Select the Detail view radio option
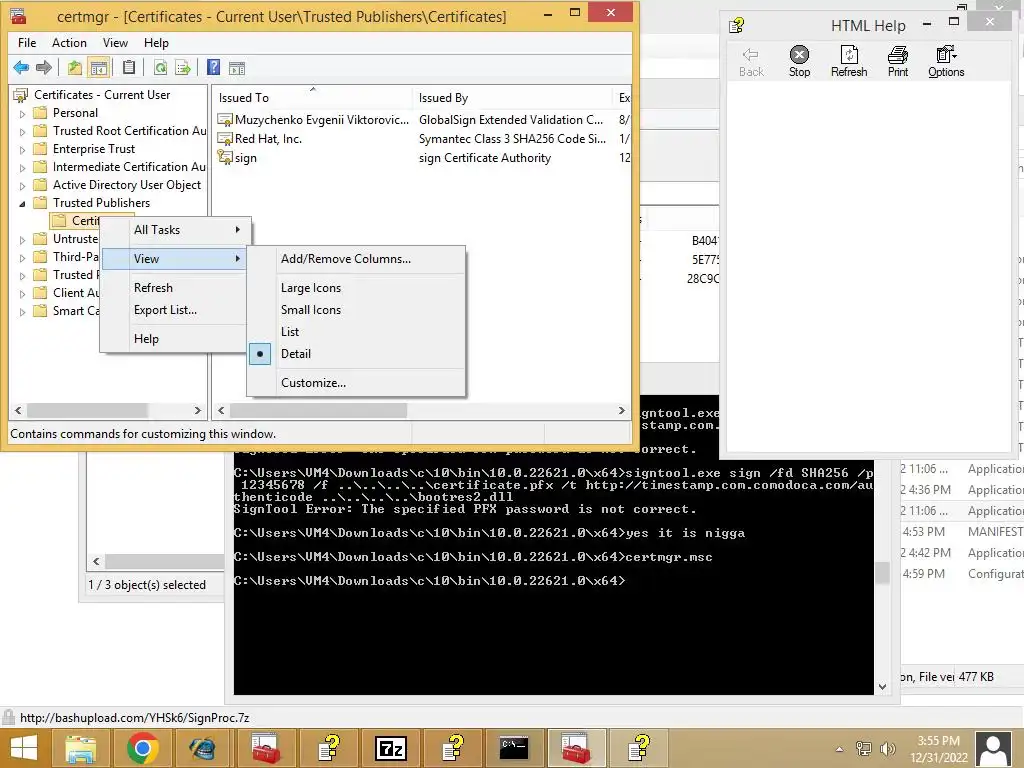This screenshot has height=768, width=1024. (x=356, y=354)
